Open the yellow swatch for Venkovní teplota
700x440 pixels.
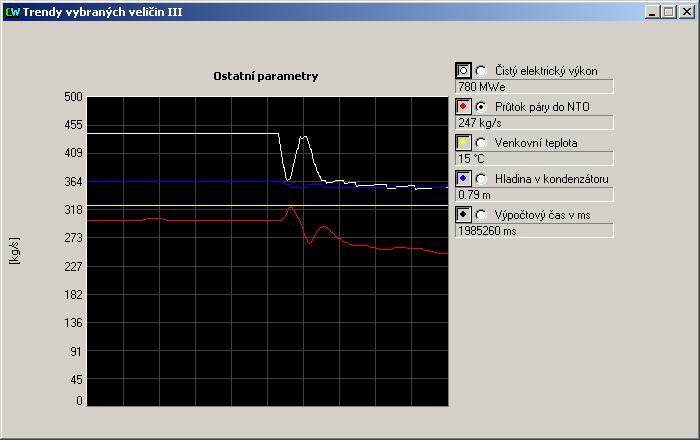[463, 143]
